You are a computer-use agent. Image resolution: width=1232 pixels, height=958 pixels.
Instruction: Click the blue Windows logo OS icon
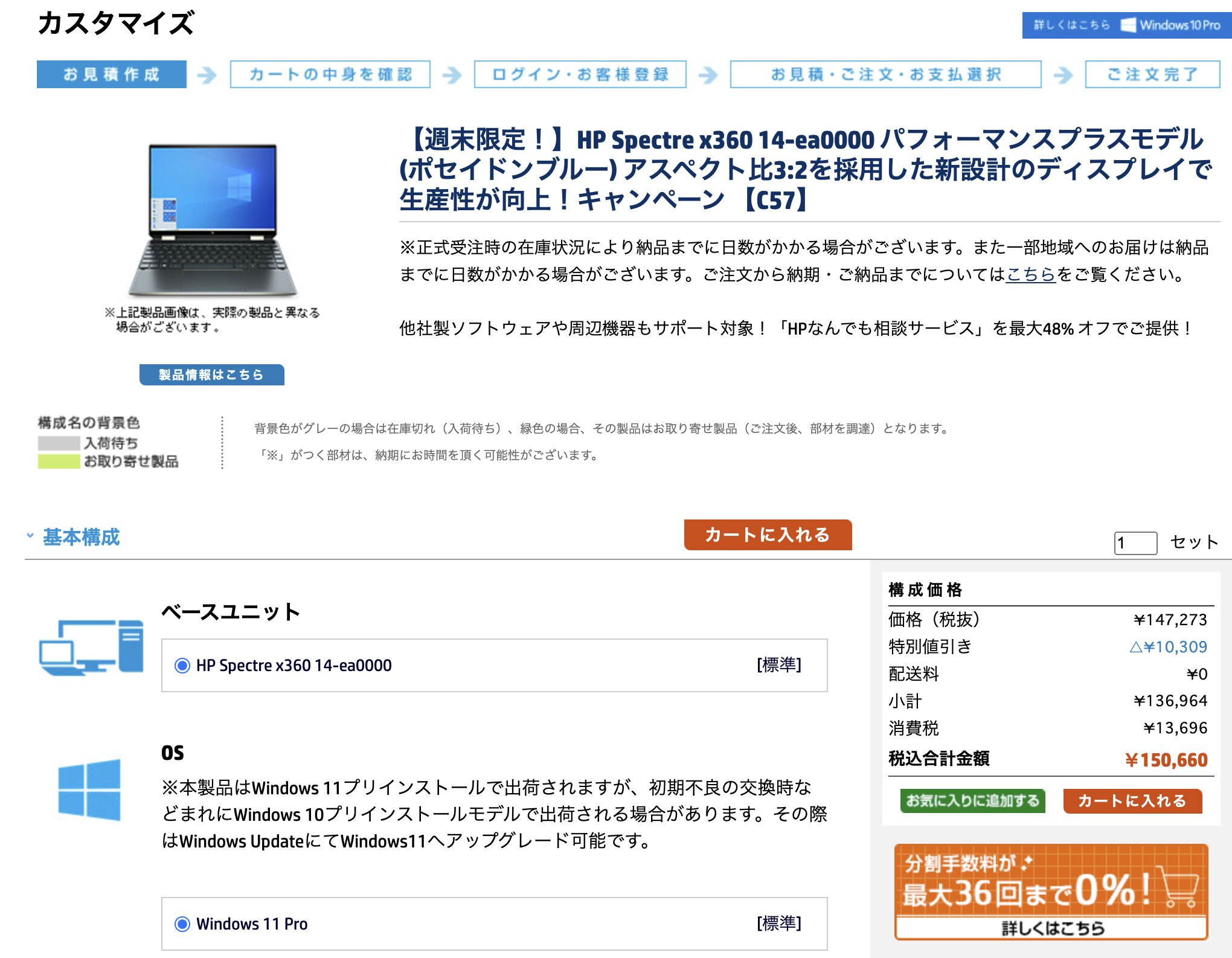click(x=89, y=789)
